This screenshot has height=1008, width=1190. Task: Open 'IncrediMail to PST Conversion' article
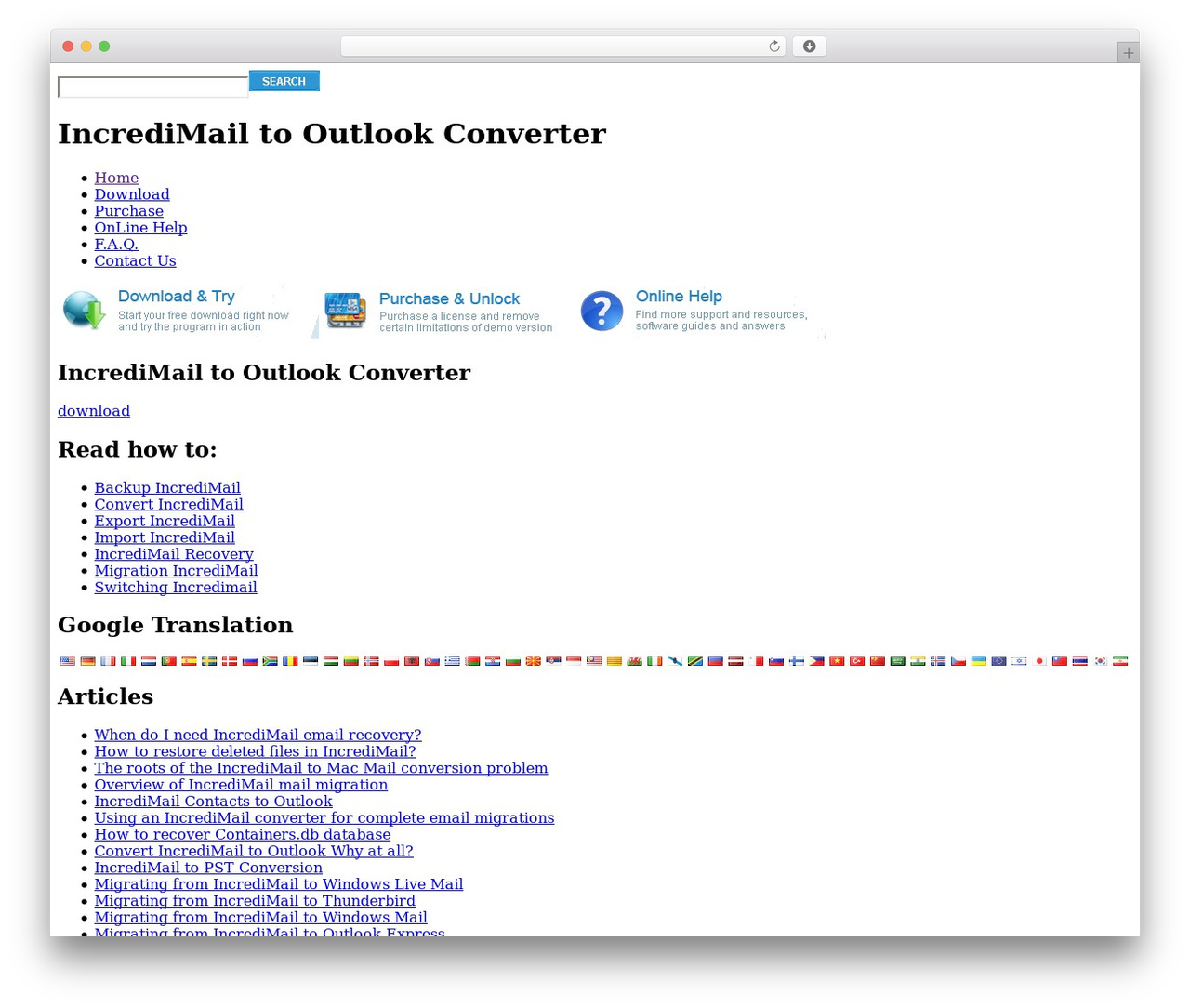click(x=209, y=868)
